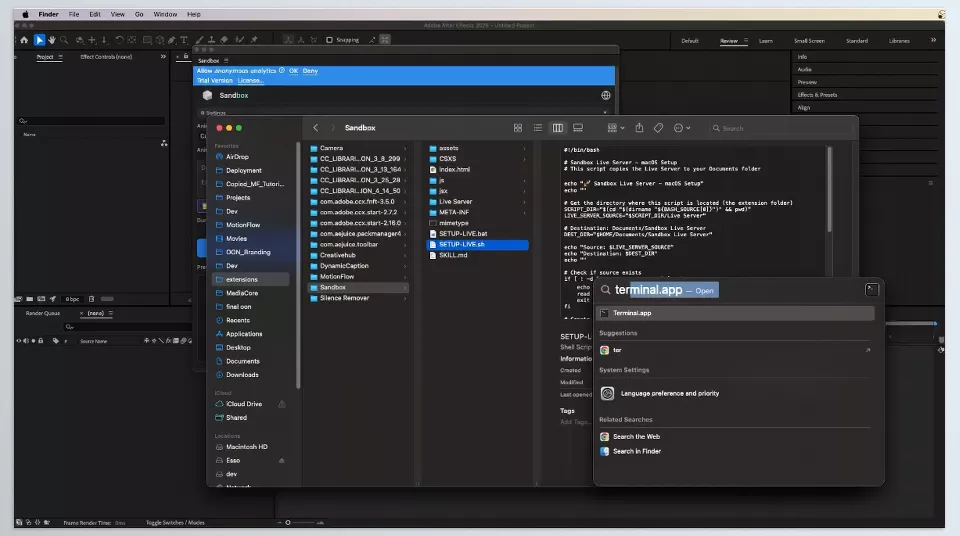
Task: Open the File menu
Action: point(73,14)
